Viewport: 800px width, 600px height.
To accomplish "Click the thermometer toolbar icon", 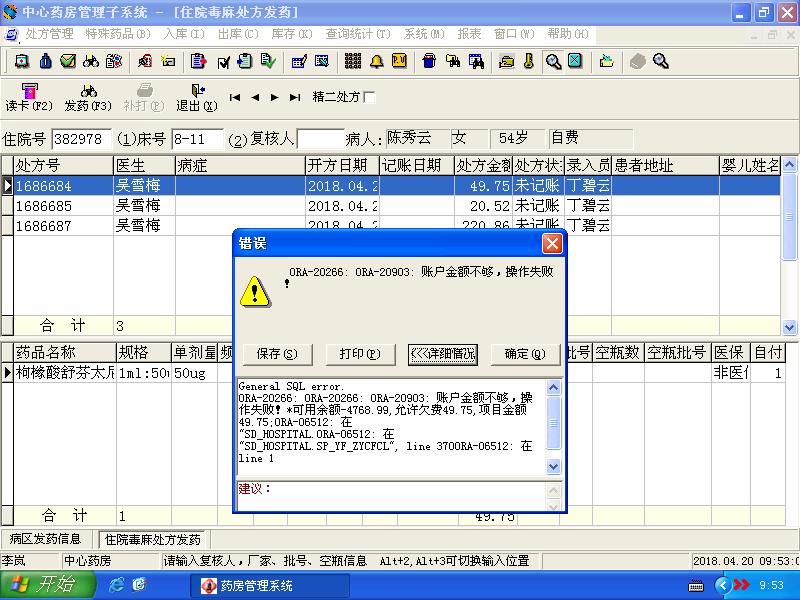I will [x=529, y=61].
